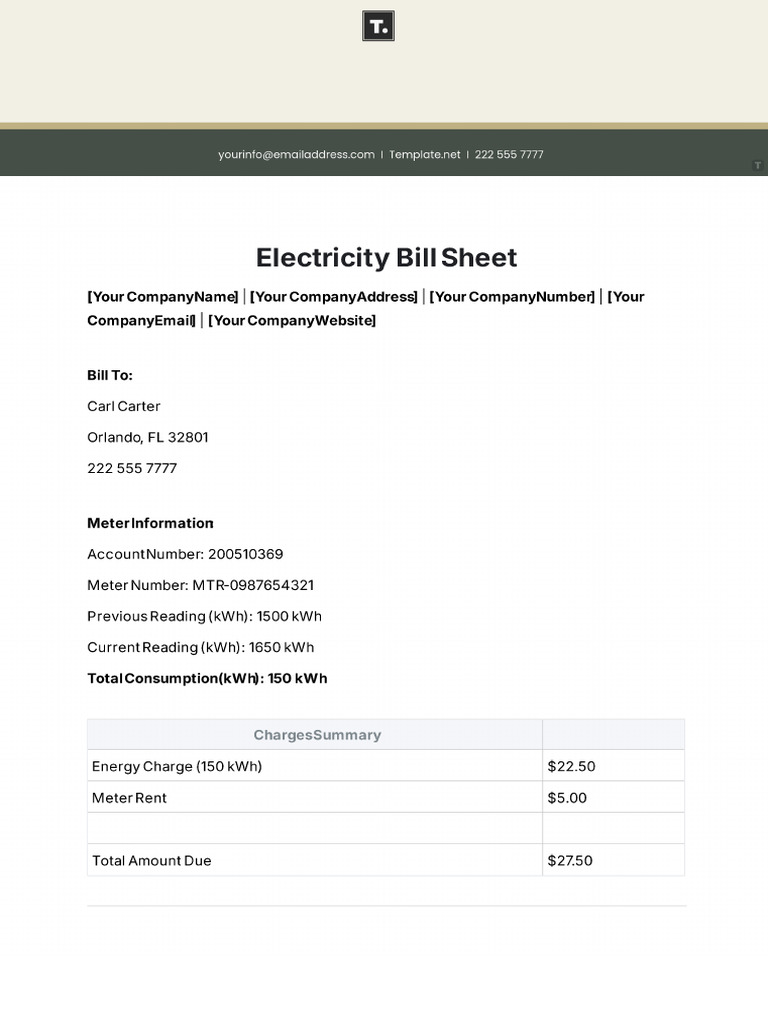The width and height of the screenshot is (768, 1024).
Task: Click the Account Number 200510369 line
Action: (x=185, y=554)
